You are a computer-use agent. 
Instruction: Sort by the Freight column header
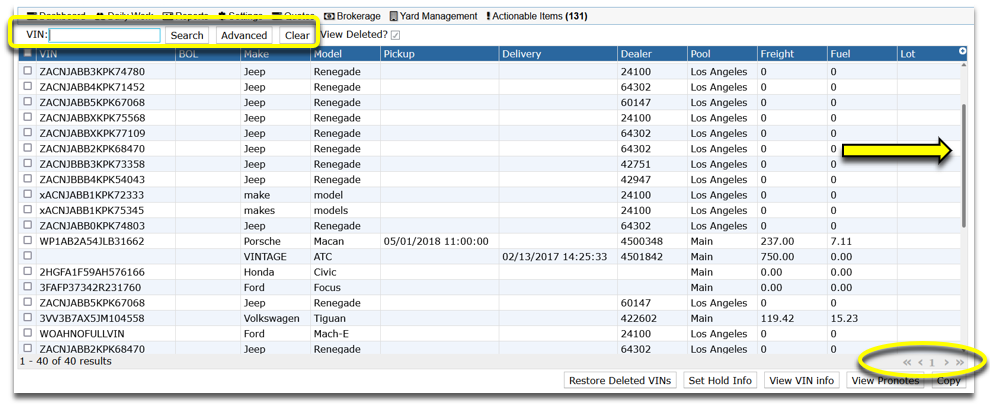(x=792, y=54)
